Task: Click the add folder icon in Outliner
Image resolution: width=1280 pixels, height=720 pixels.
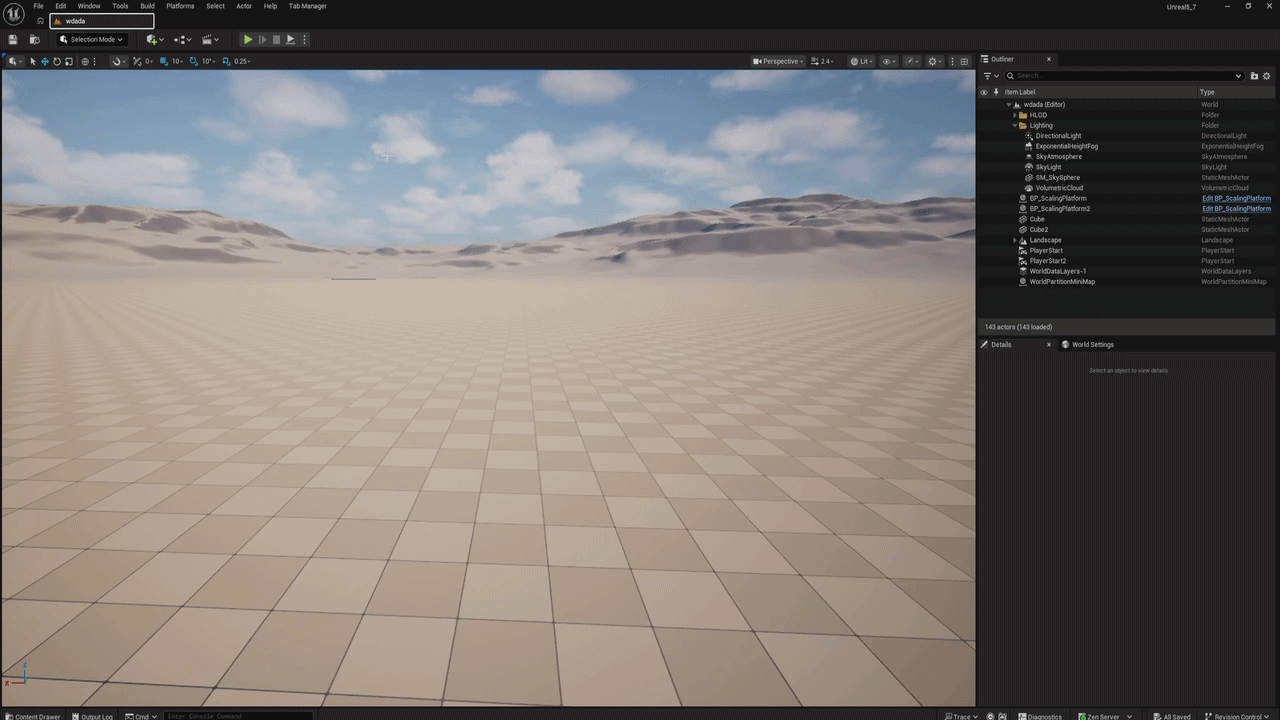Action: coord(1254,76)
